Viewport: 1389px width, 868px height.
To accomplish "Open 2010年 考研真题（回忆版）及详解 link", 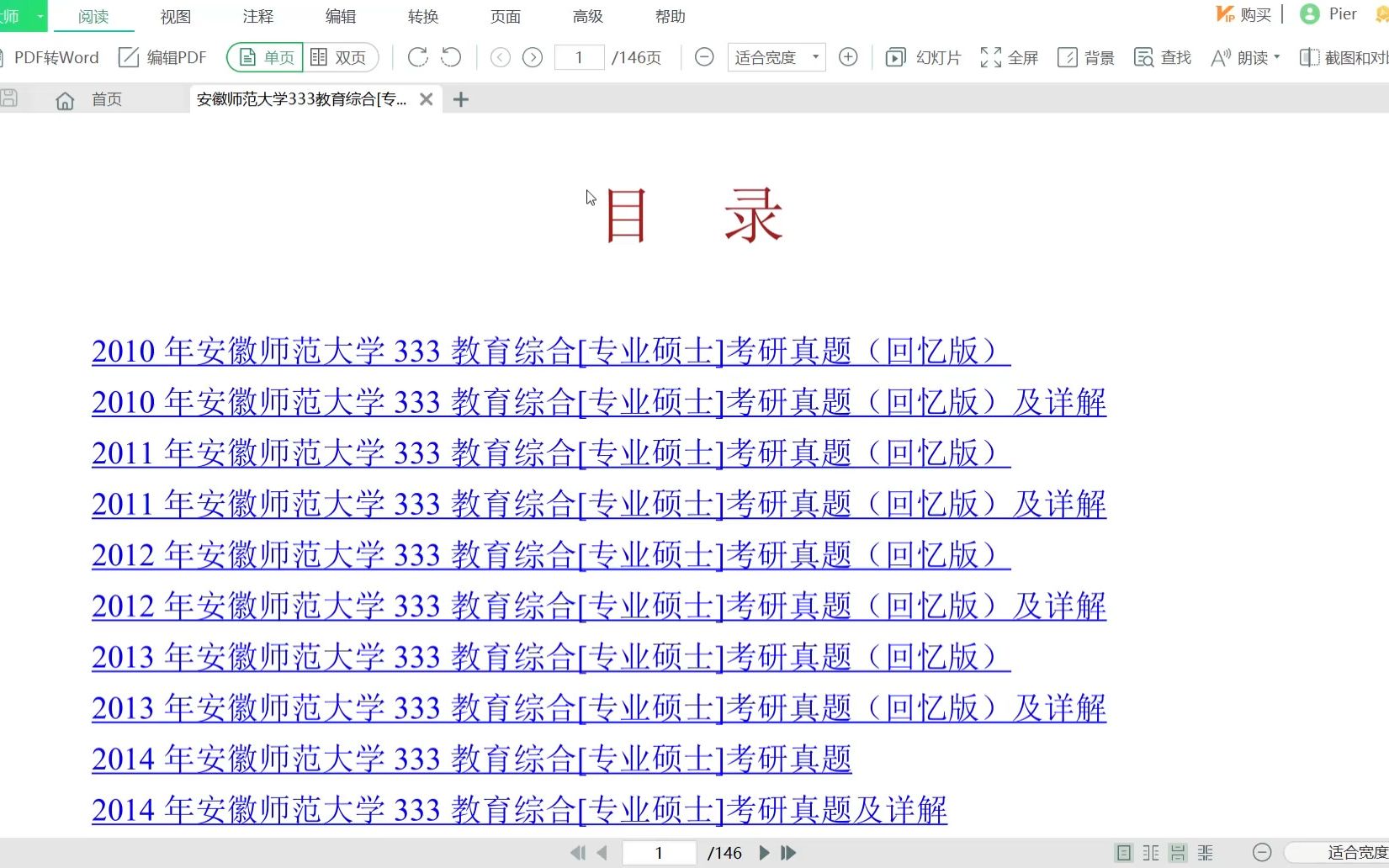I will click(599, 402).
